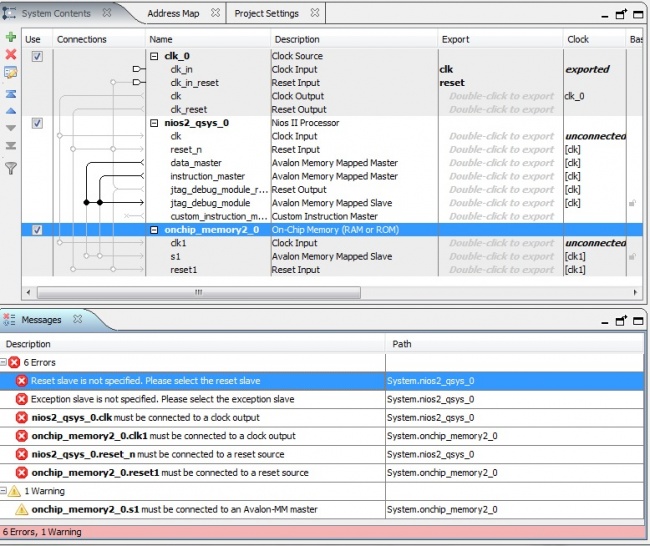Close the Project Settings tab
Screen dimensions: 650x546
(x=315, y=13)
